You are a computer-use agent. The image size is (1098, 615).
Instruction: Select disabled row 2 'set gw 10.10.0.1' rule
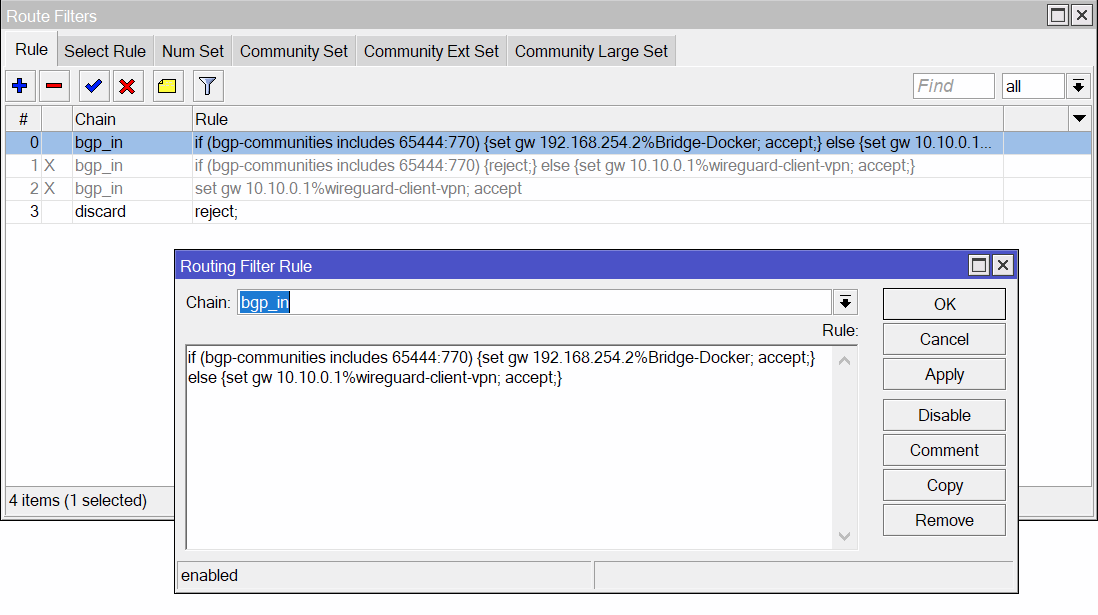click(x=548, y=189)
